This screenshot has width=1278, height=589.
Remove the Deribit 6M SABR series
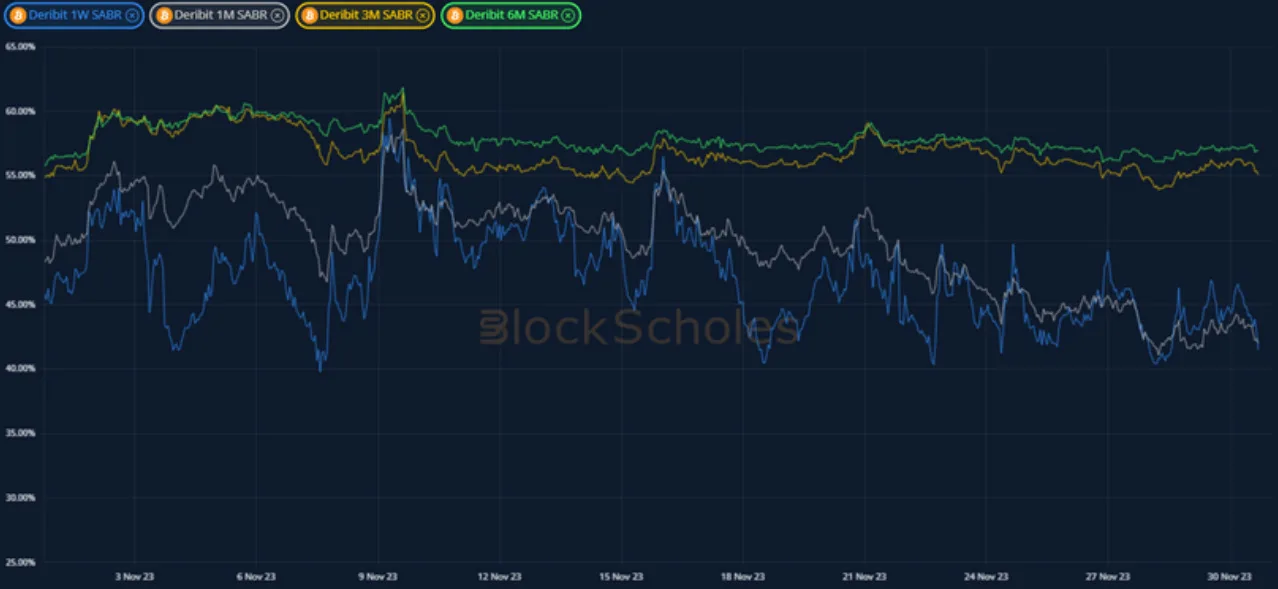click(x=569, y=15)
